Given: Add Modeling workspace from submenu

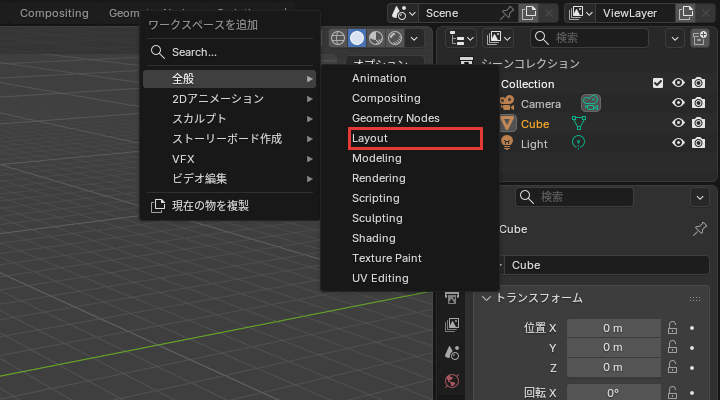Looking at the screenshot, I should click(410, 158).
